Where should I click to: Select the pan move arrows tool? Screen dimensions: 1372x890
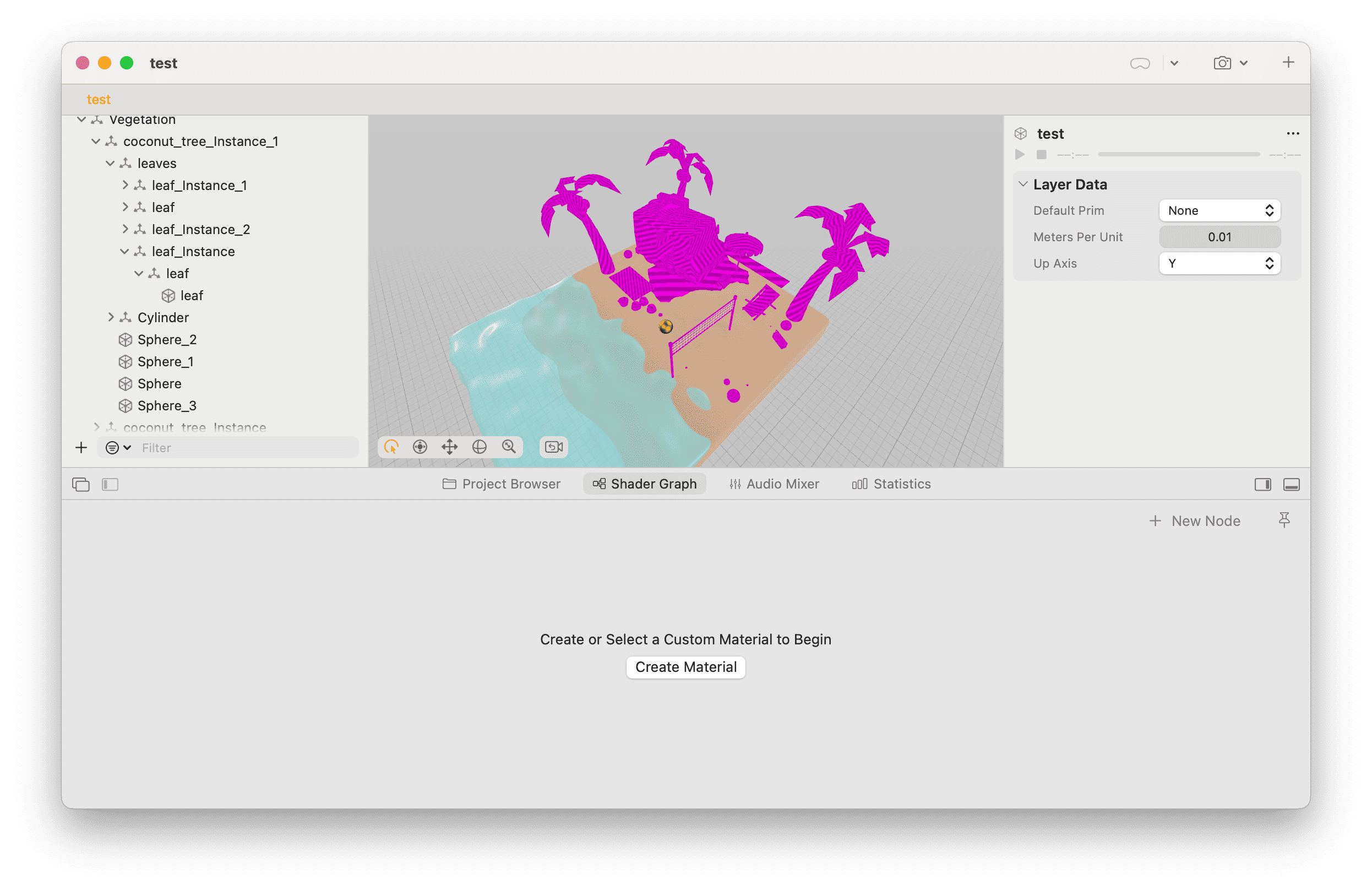(x=450, y=447)
